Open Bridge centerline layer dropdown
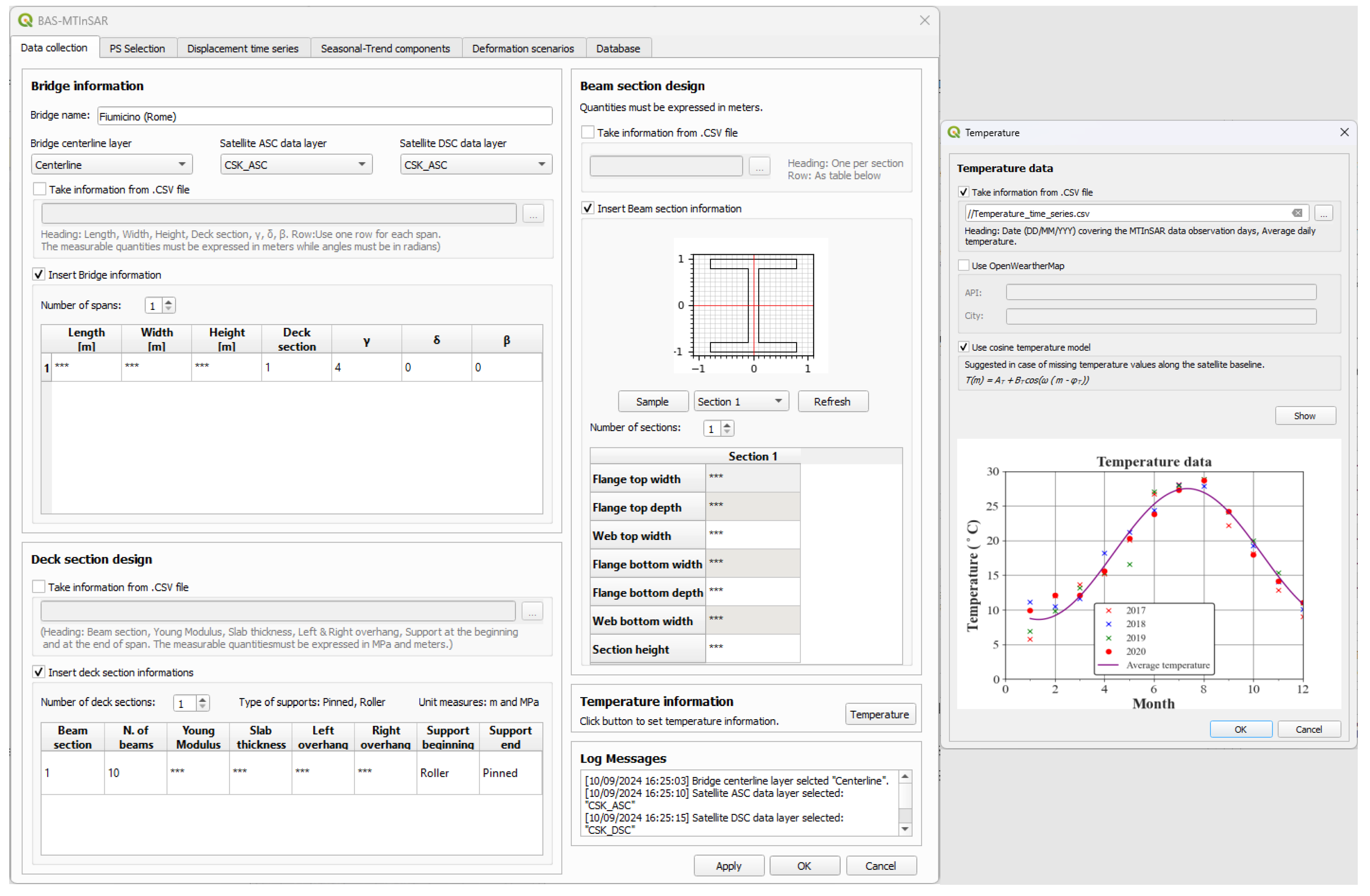The image size is (1370, 896). [112, 165]
